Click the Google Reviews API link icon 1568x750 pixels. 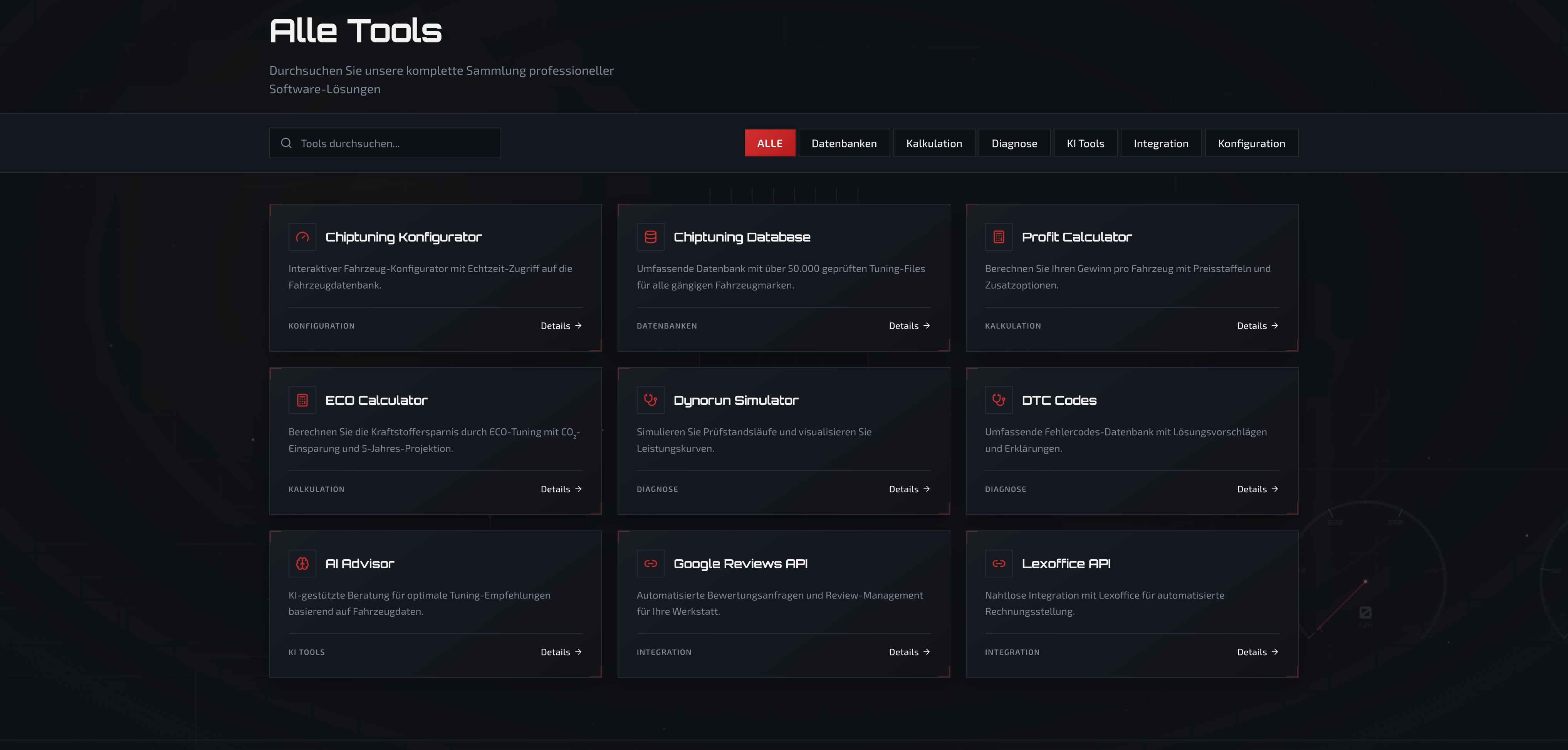click(651, 564)
